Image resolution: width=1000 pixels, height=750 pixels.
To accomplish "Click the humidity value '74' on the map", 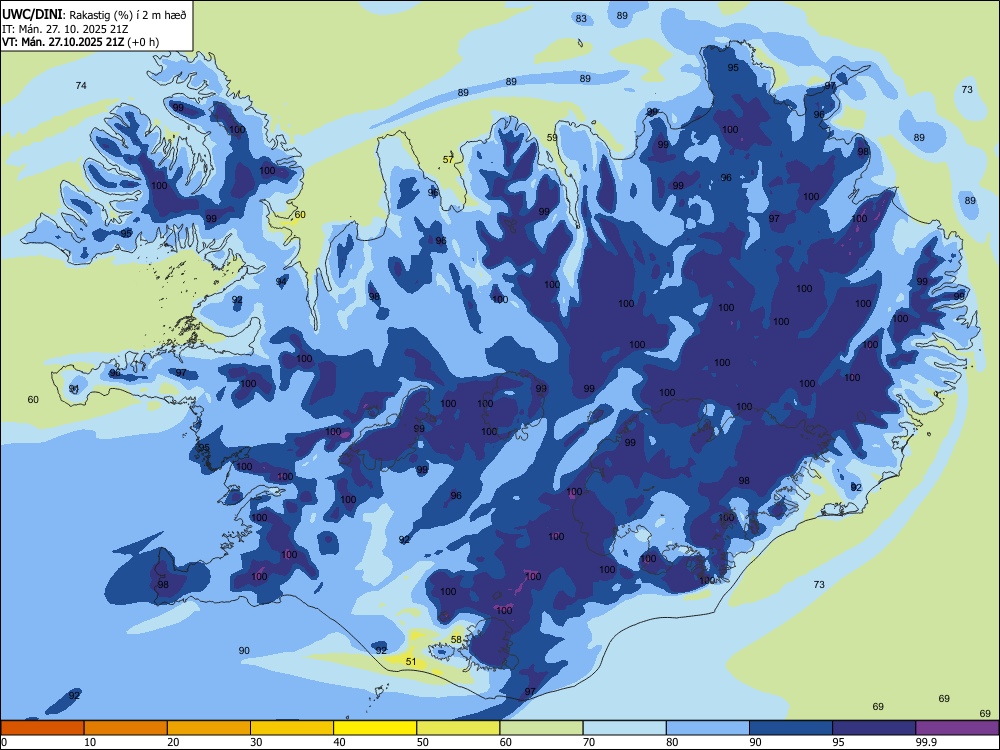I will pos(81,85).
